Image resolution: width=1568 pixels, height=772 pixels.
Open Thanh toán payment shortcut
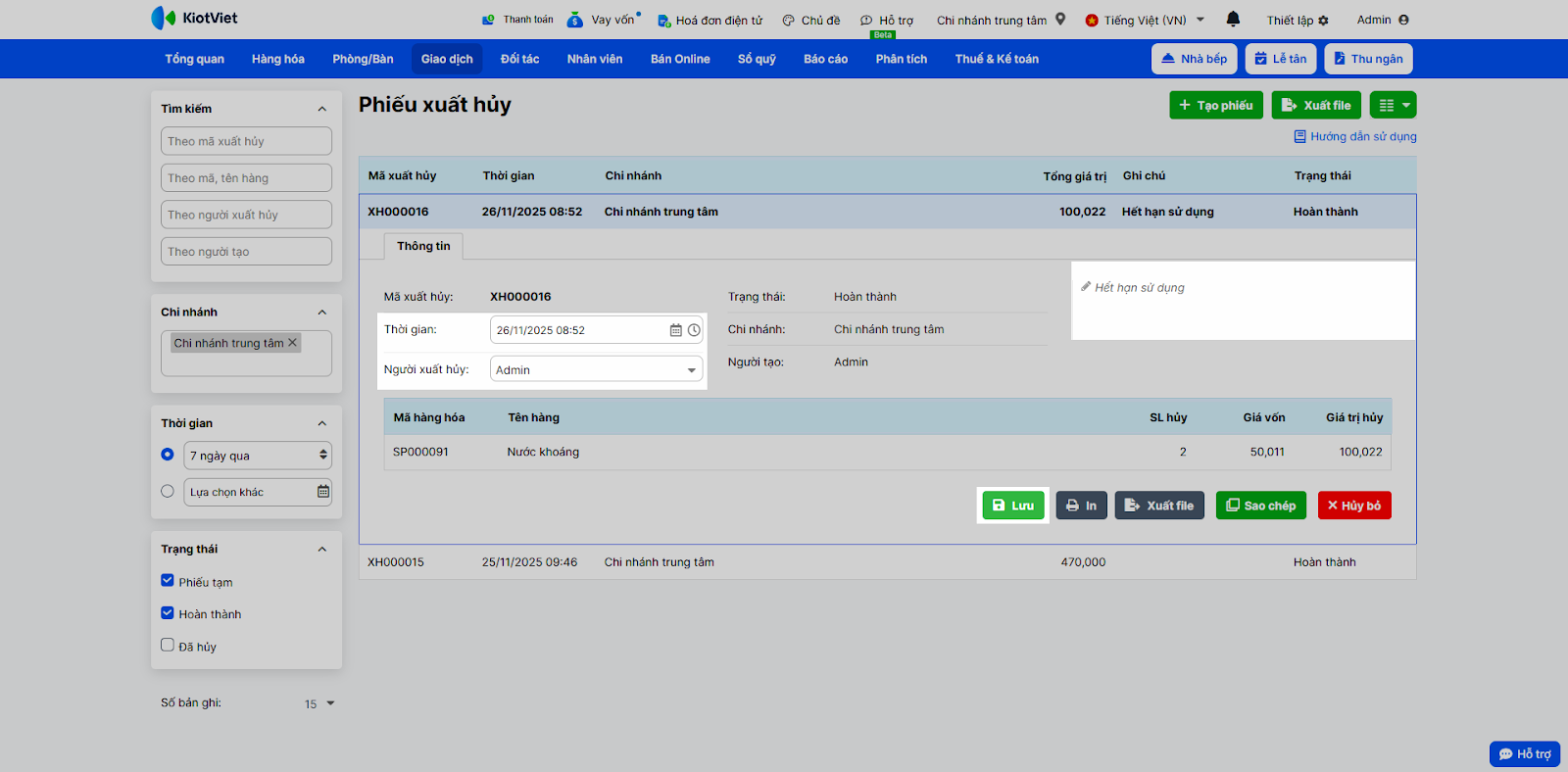517,20
